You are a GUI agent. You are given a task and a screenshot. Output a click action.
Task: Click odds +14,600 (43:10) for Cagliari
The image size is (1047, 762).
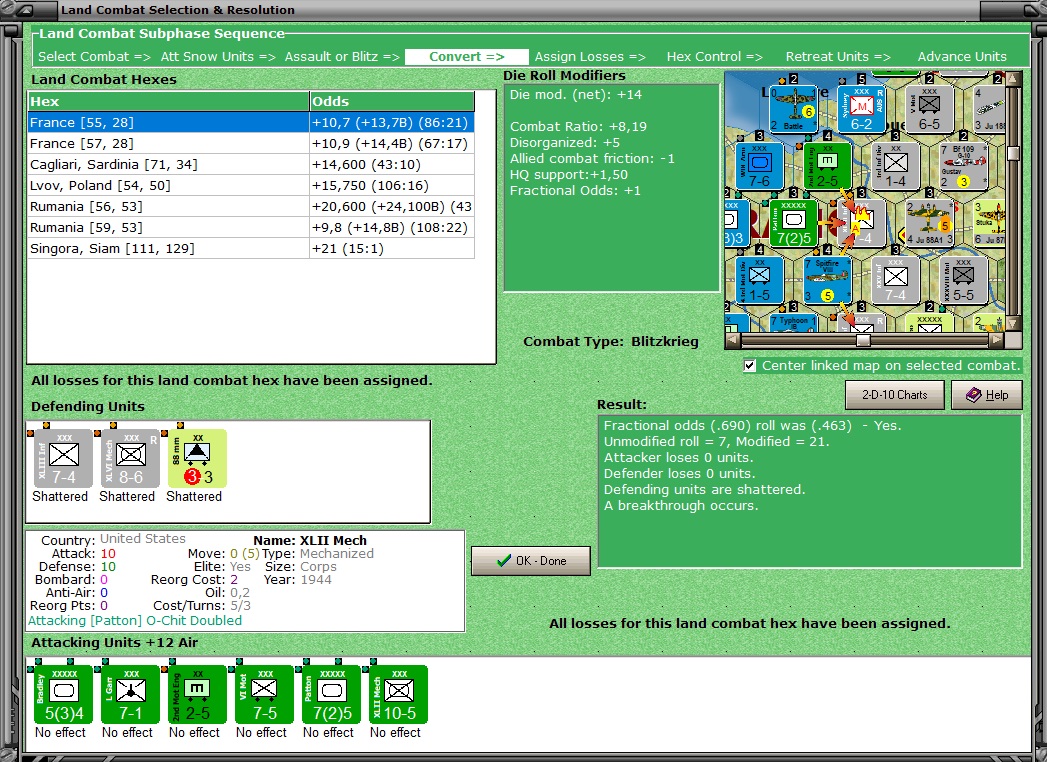(392, 164)
